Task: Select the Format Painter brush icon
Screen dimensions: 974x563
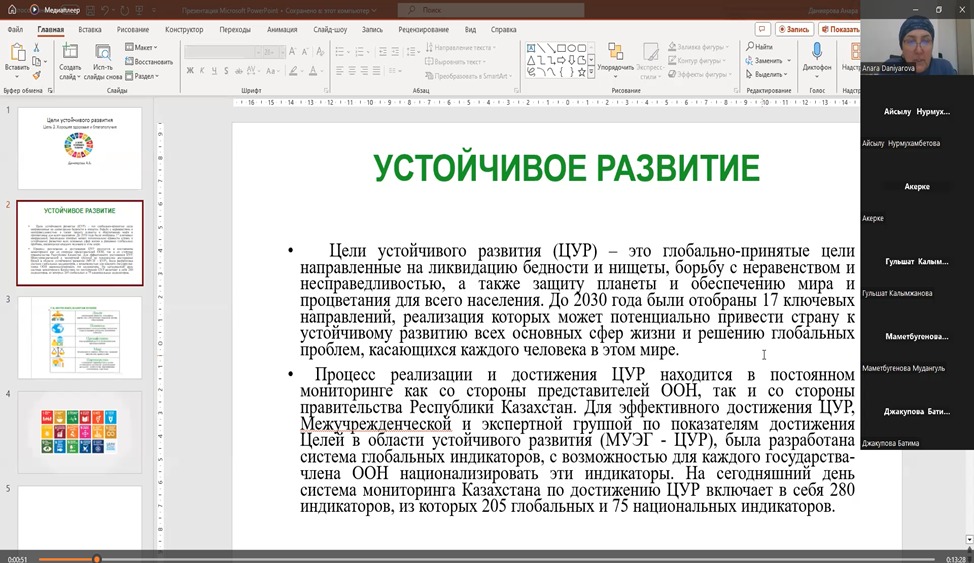Action: point(37,75)
